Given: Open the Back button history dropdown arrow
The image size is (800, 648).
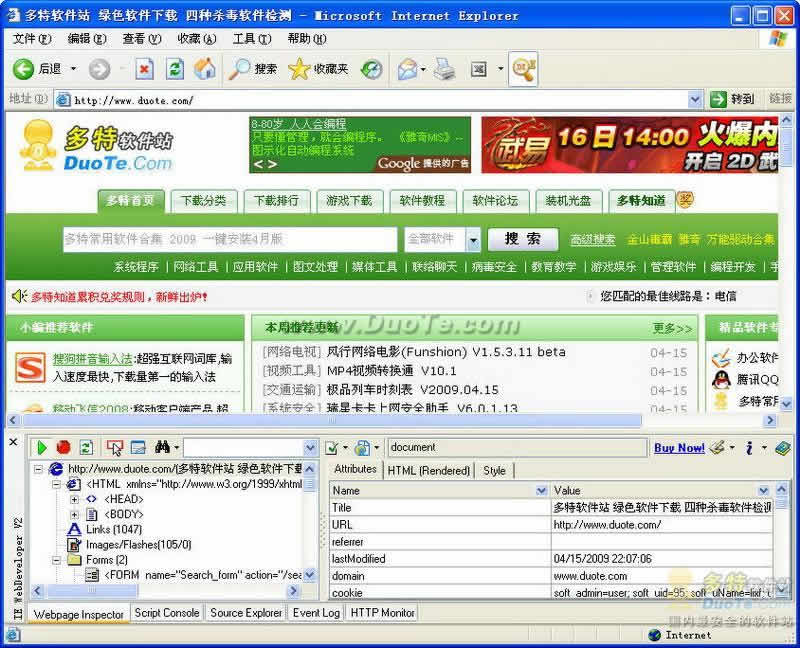Looking at the screenshot, I should (73, 68).
